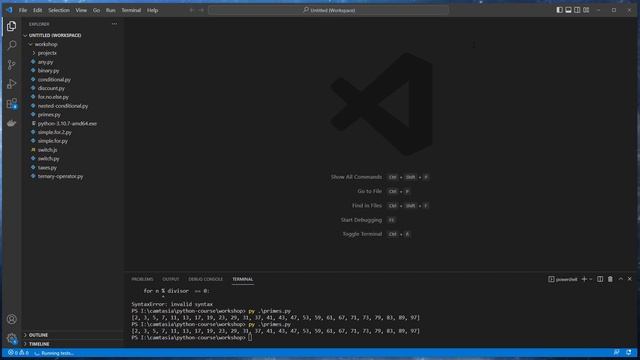Open simple.for.2.py file
The height and width of the screenshot is (360, 640).
(x=54, y=132)
